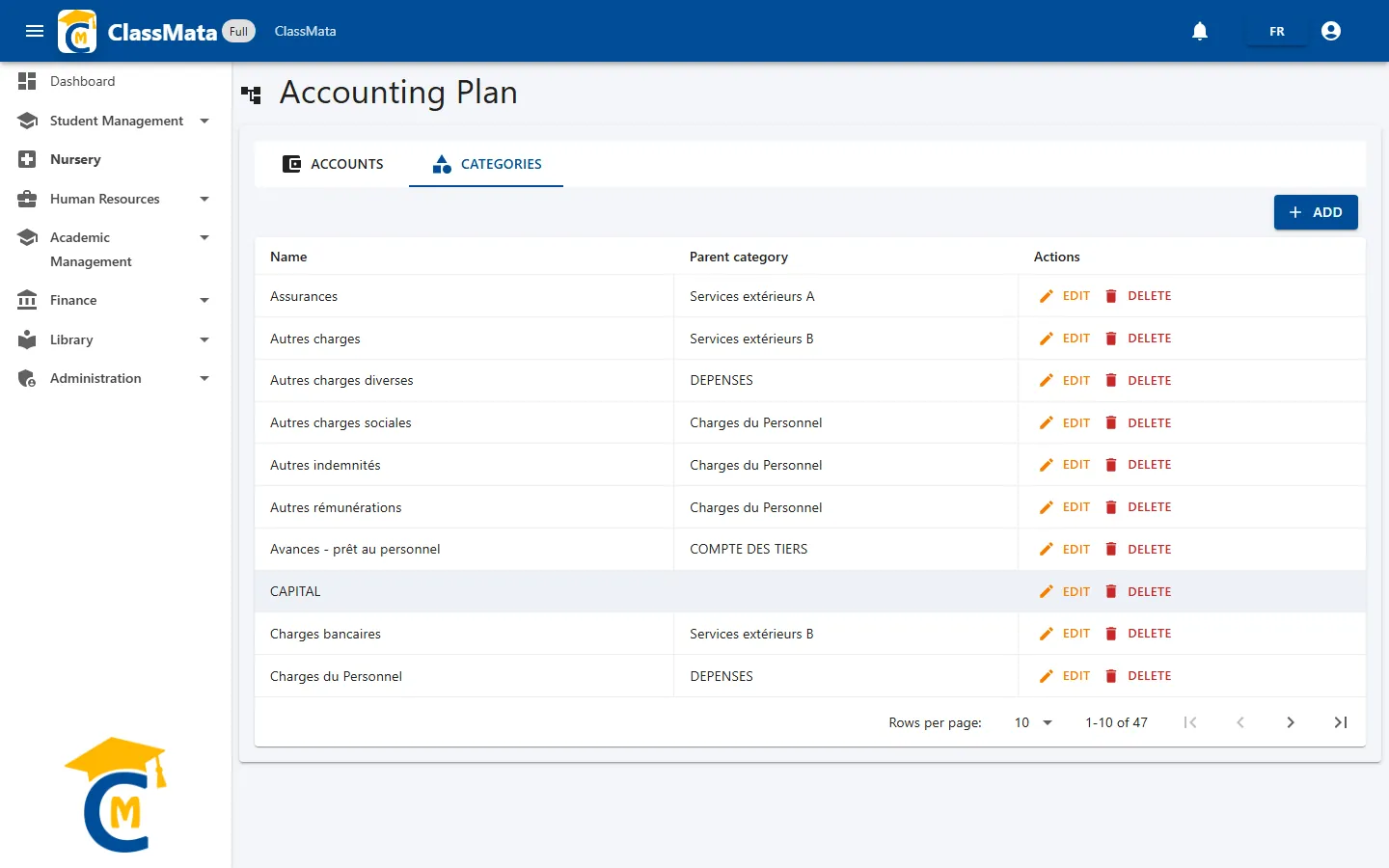Open the notifications bell
The image size is (1389, 868).
[x=1200, y=31]
